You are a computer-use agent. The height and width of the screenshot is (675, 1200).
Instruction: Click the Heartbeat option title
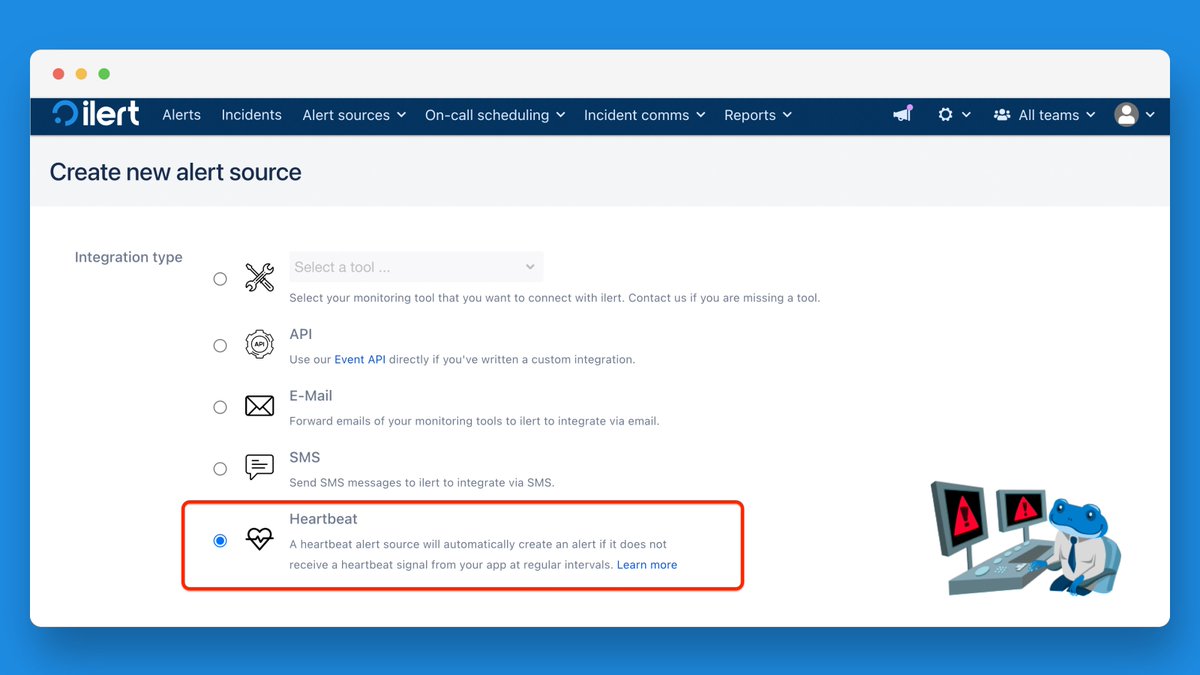(323, 519)
